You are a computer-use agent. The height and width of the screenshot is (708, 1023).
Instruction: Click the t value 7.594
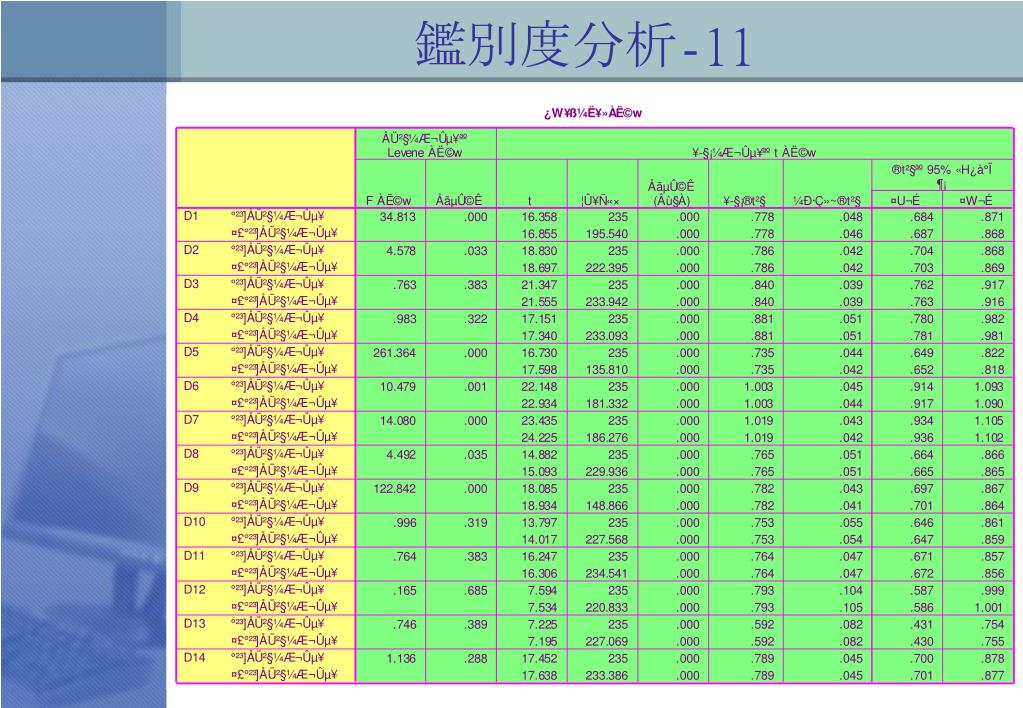pos(542,590)
